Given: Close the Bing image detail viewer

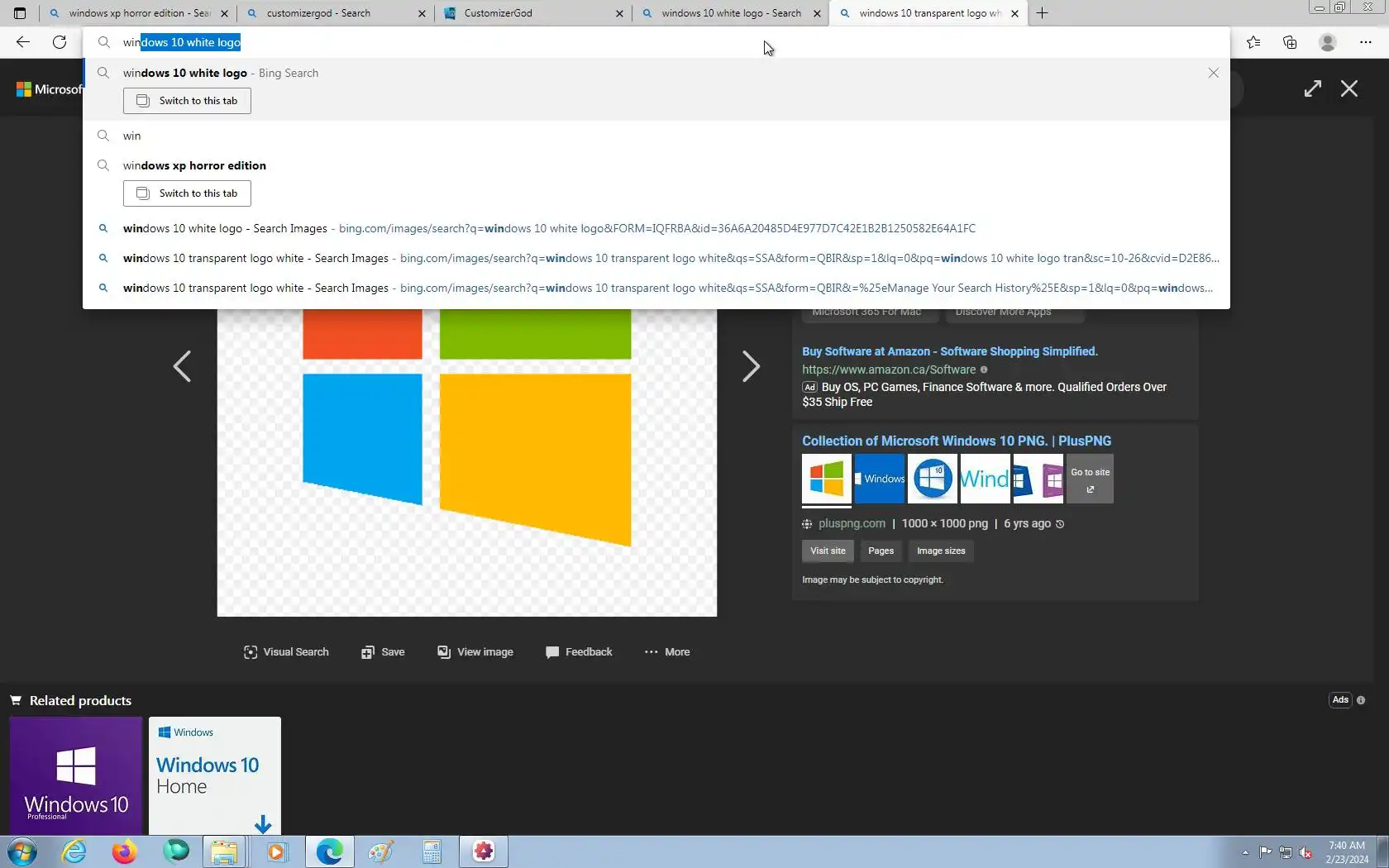Looking at the screenshot, I should click(1349, 88).
